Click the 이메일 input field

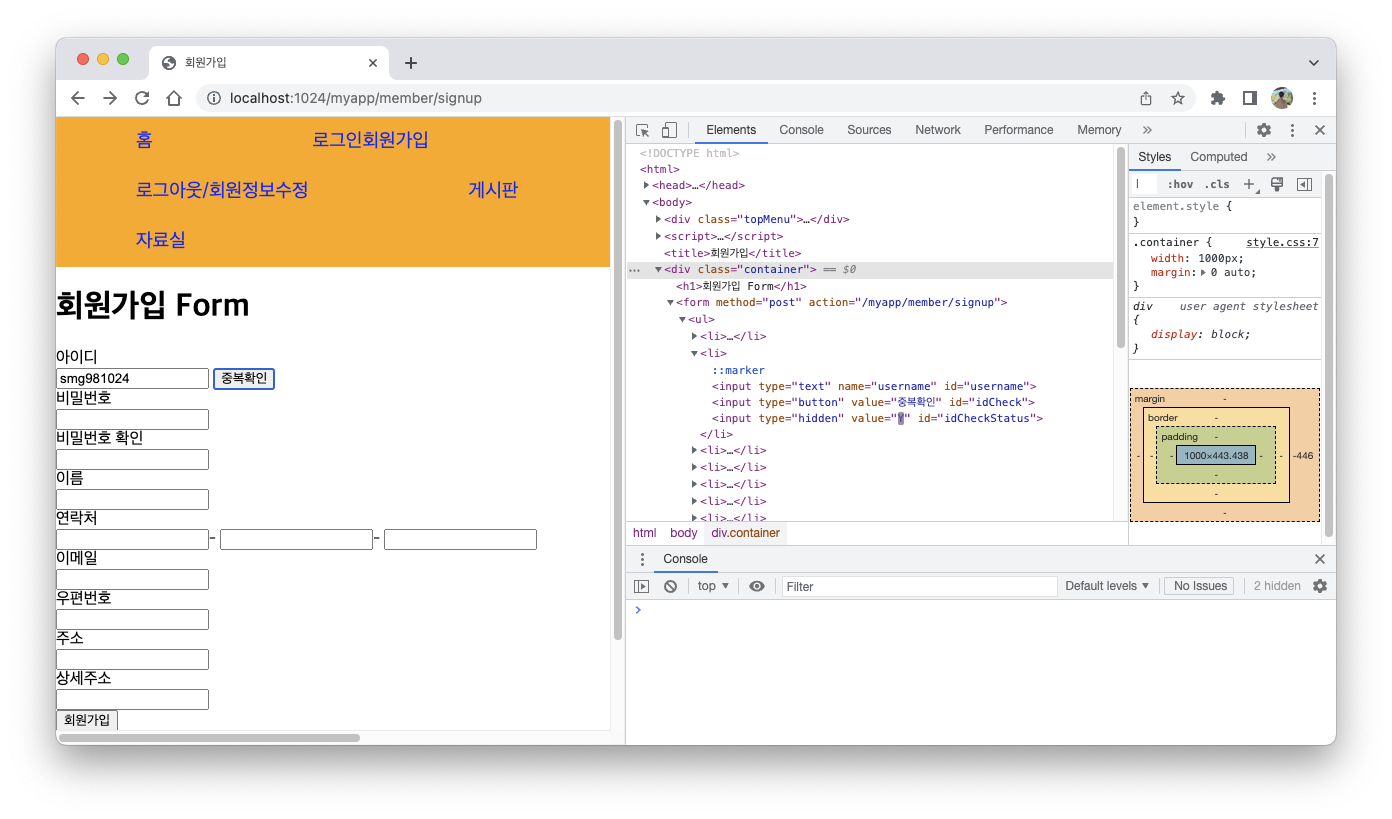pyautogui.click(x=132, y=579)
